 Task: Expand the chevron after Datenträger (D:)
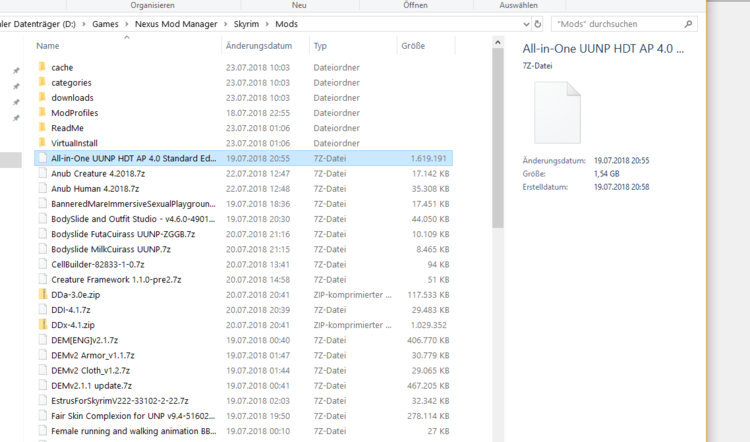pos(84,24)
